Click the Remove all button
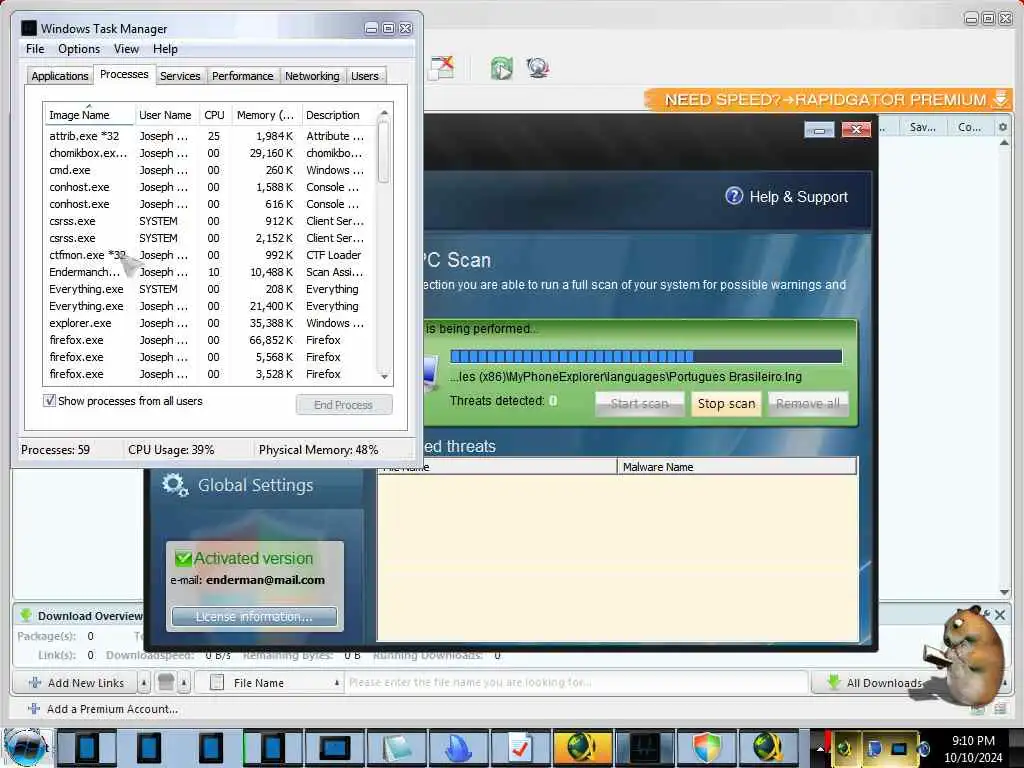The image size is (1024, 768). pyautogui.click(x=808, y=404)
